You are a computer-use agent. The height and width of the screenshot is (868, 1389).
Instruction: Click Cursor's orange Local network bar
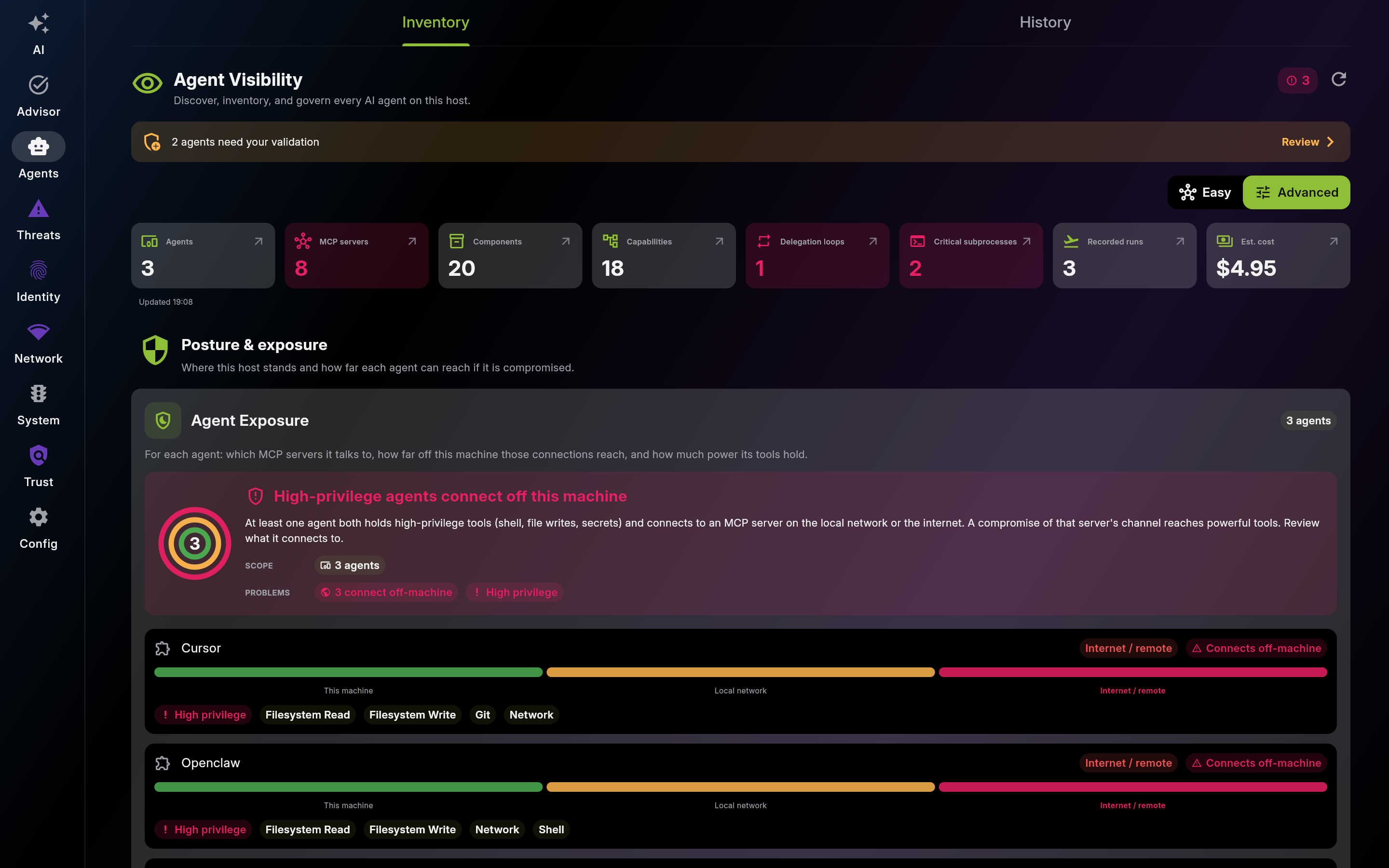tap(740, 672)
